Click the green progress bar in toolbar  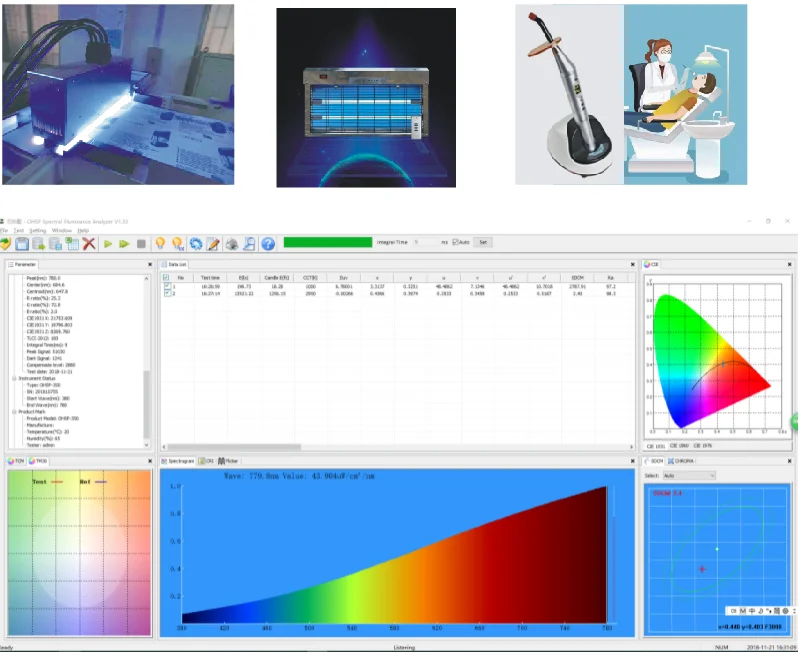pyautogui.click(x=328, y=242)
